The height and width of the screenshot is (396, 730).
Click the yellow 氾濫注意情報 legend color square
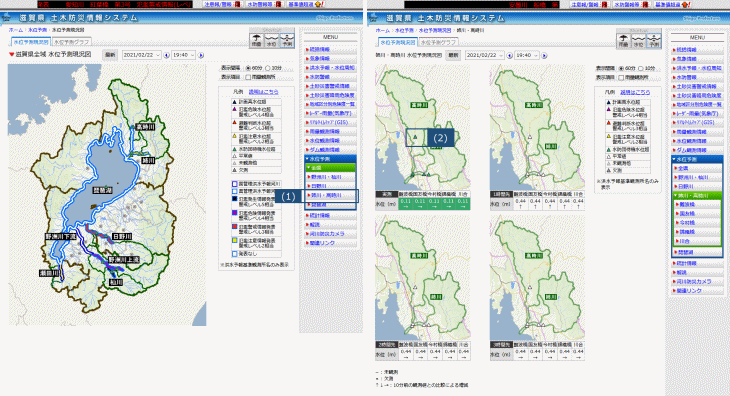click(x=235, y=241)
